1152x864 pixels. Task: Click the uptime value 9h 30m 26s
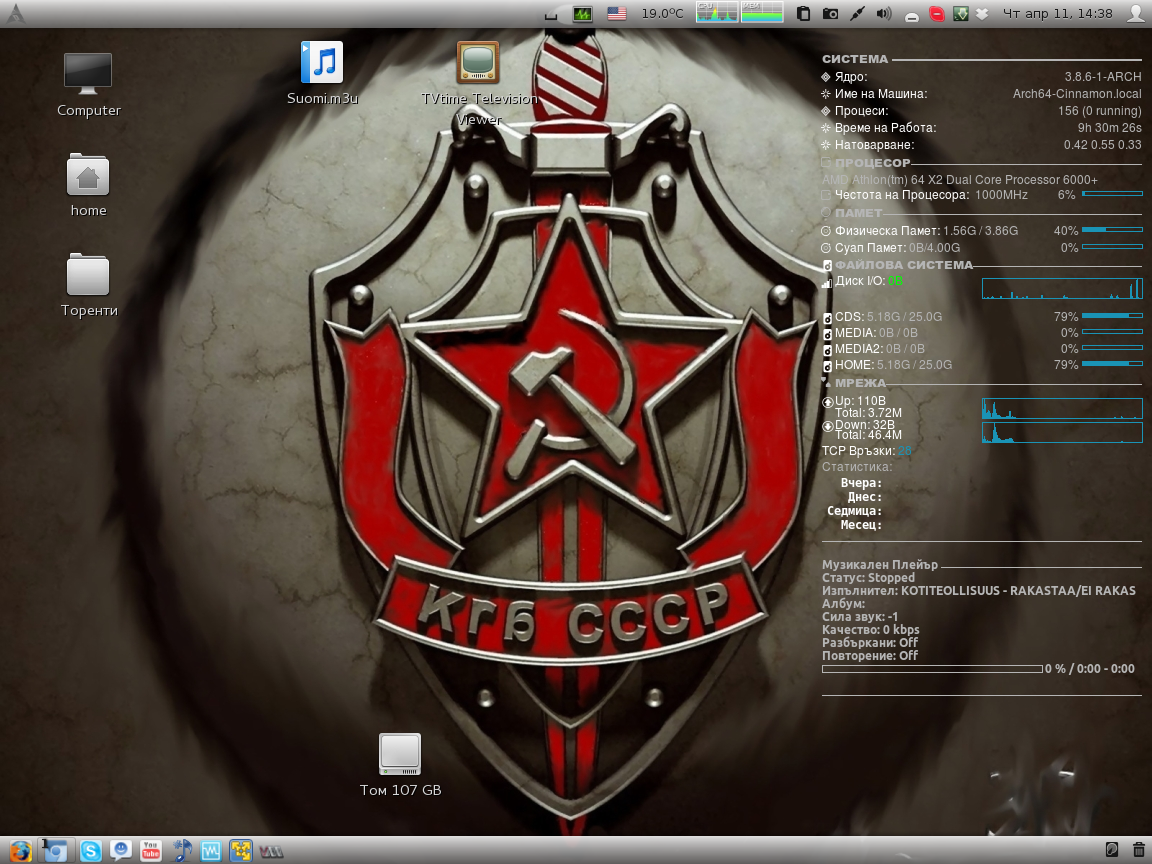(1109, 127)
